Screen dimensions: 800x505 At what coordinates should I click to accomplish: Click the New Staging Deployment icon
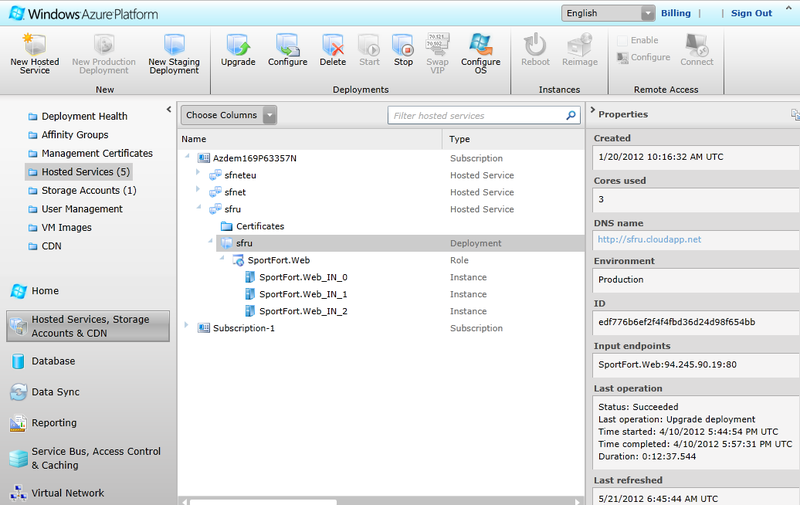(174, 44)
